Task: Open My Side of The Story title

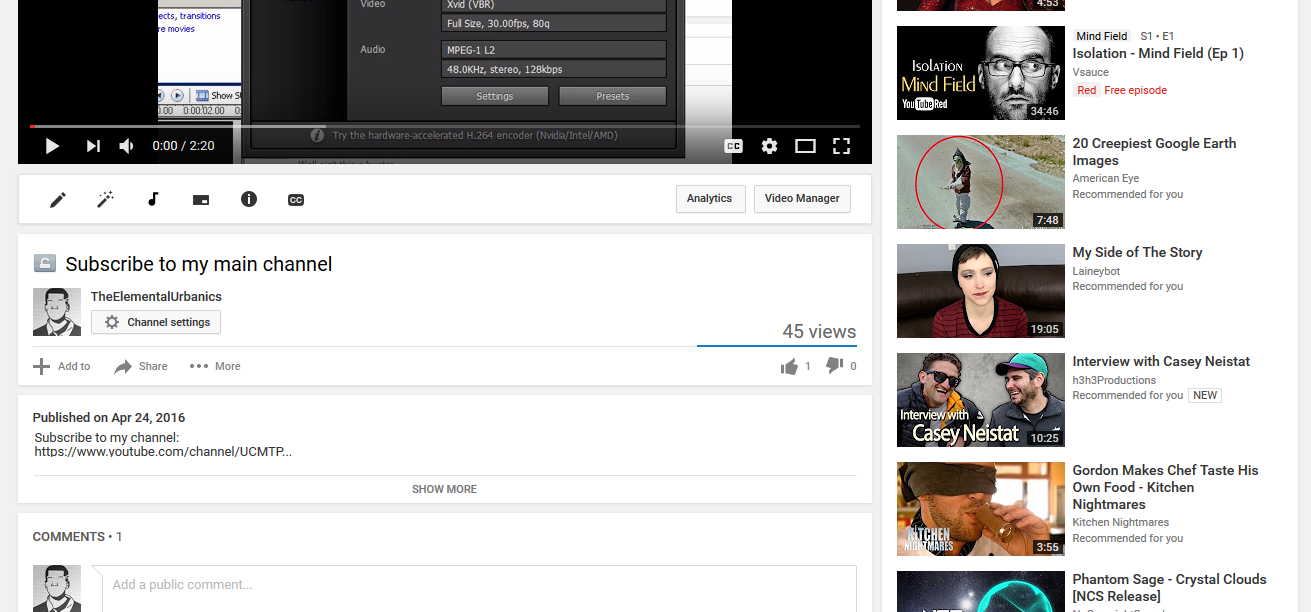Action: (1137, 253)
